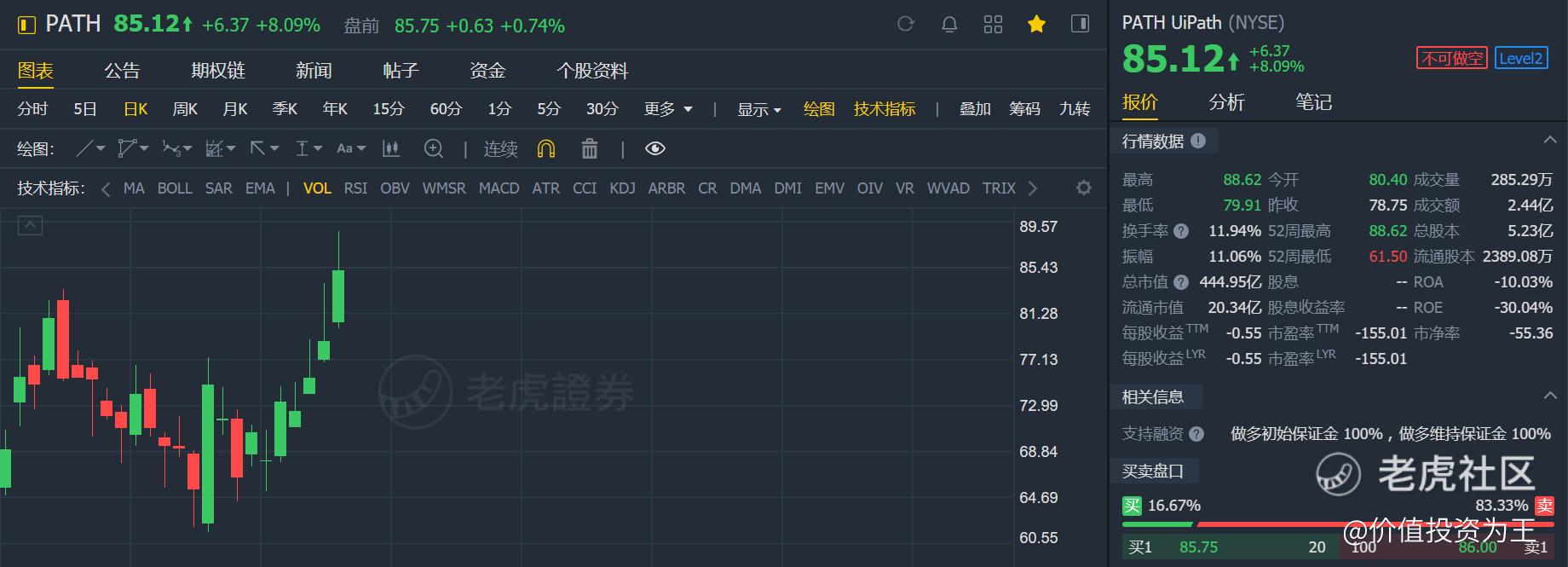Select the line drawing tool
This screenshot has height=567, width=1568.
pyautogui.click(x=84, y=148)
